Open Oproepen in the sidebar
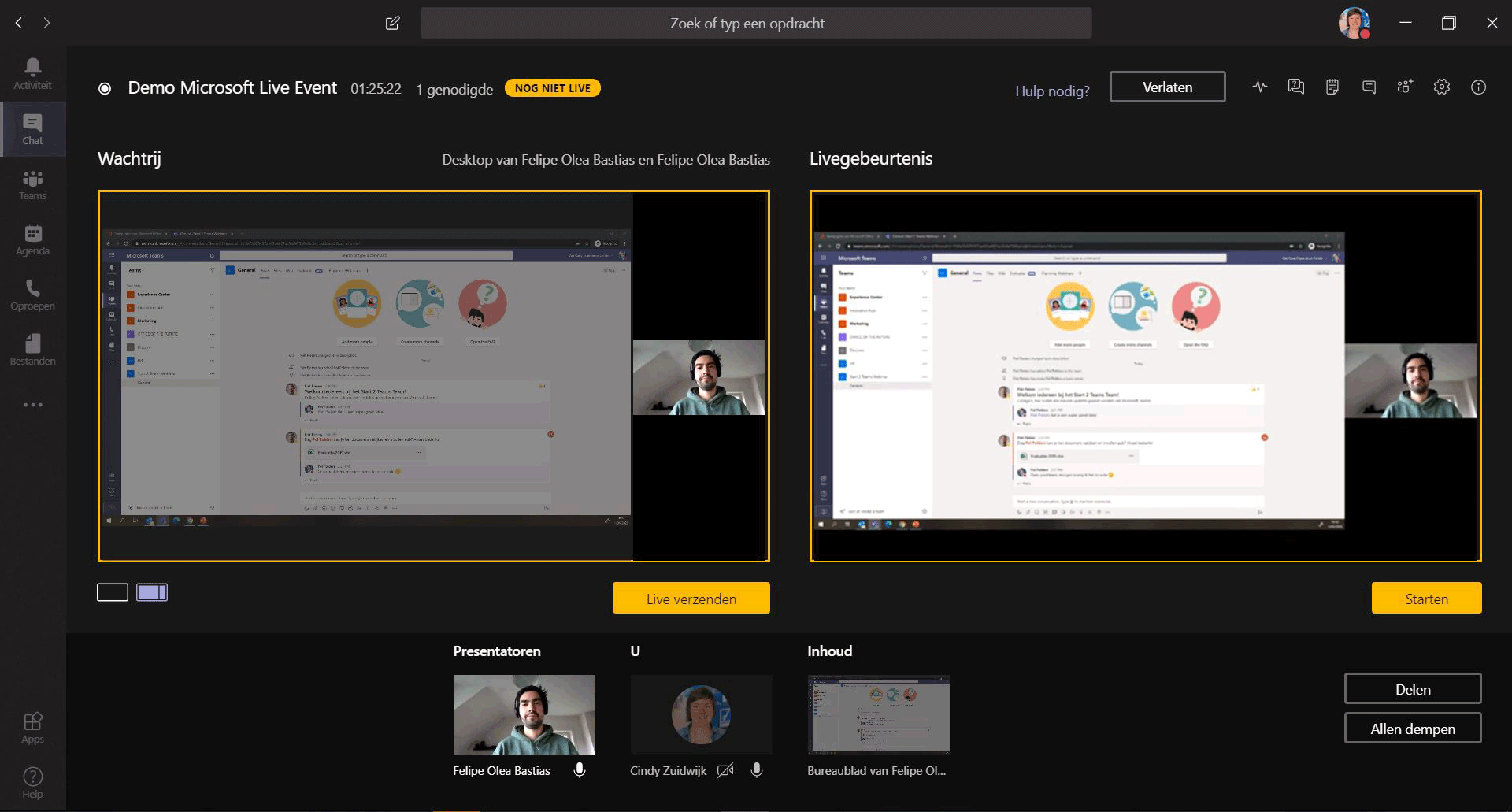This screenshot has width=1512, height=812. (32, 295)
